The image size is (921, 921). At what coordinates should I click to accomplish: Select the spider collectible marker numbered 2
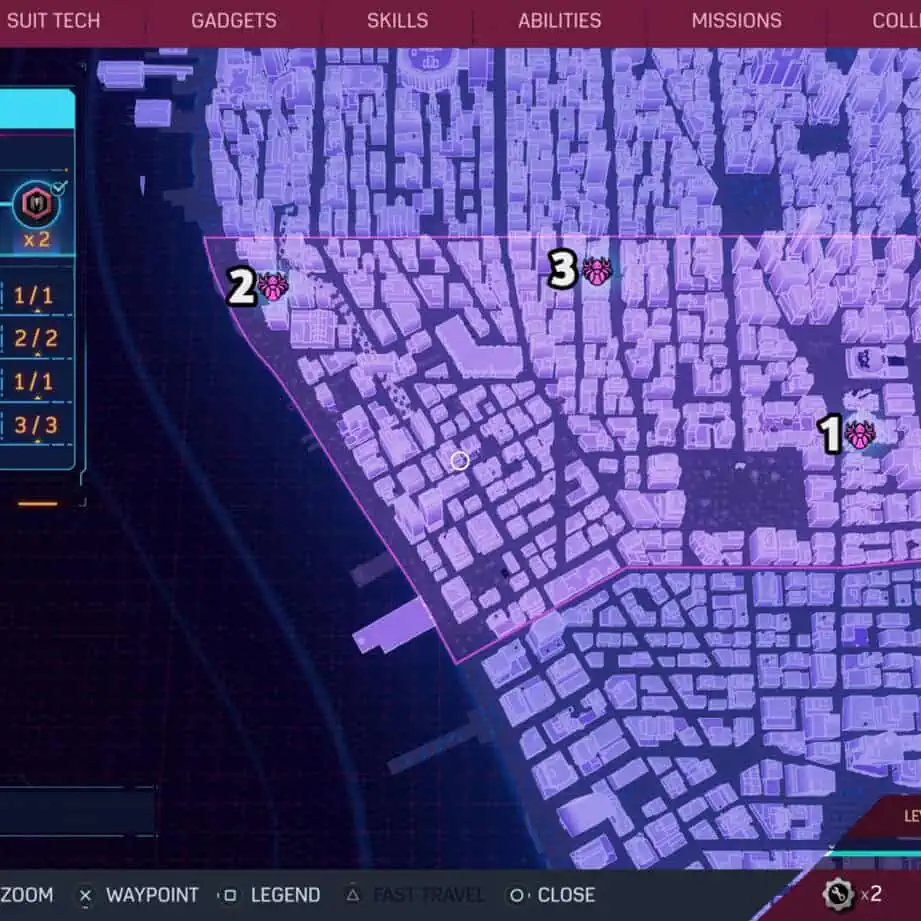point(272,288)
